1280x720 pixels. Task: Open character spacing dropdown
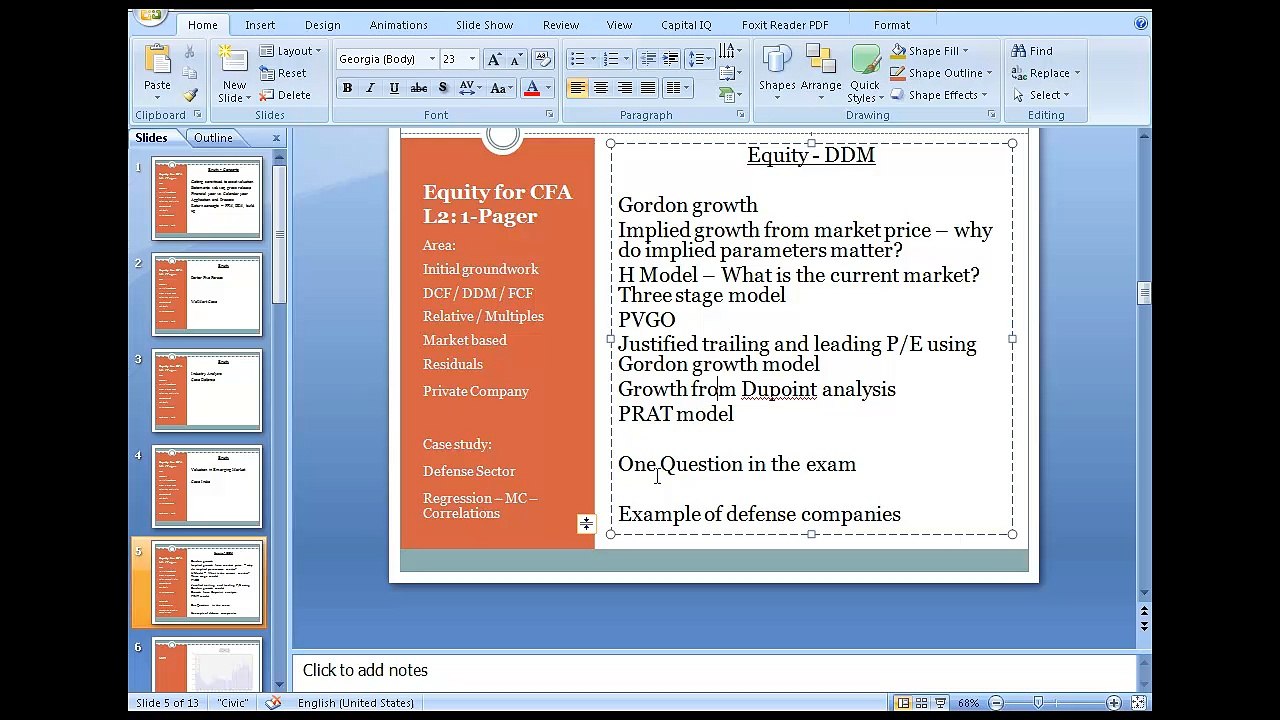[x=470, y=88]
